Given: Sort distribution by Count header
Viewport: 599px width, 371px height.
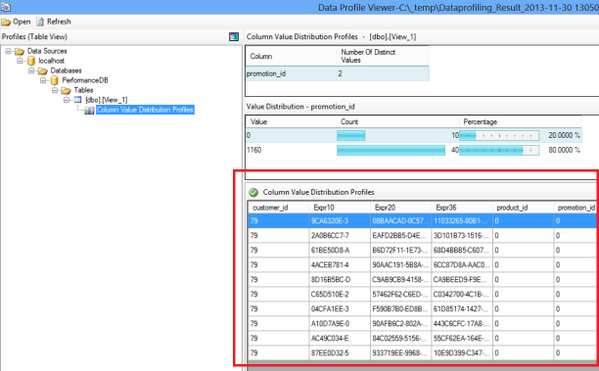Looking at the screenshot, I should click(398, 122).
